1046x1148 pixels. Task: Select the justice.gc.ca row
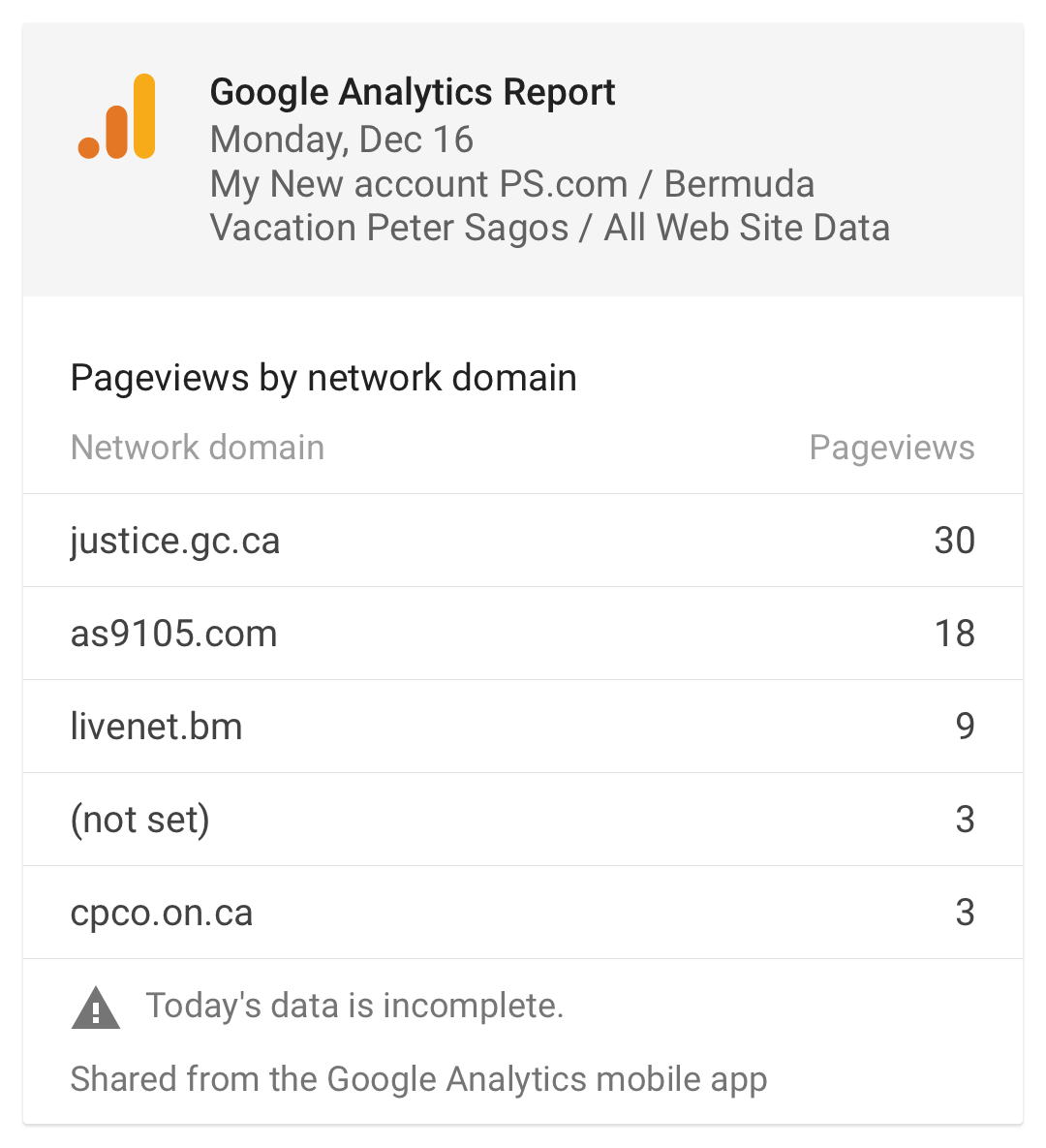pyautogui.click(x=523, y=541)
